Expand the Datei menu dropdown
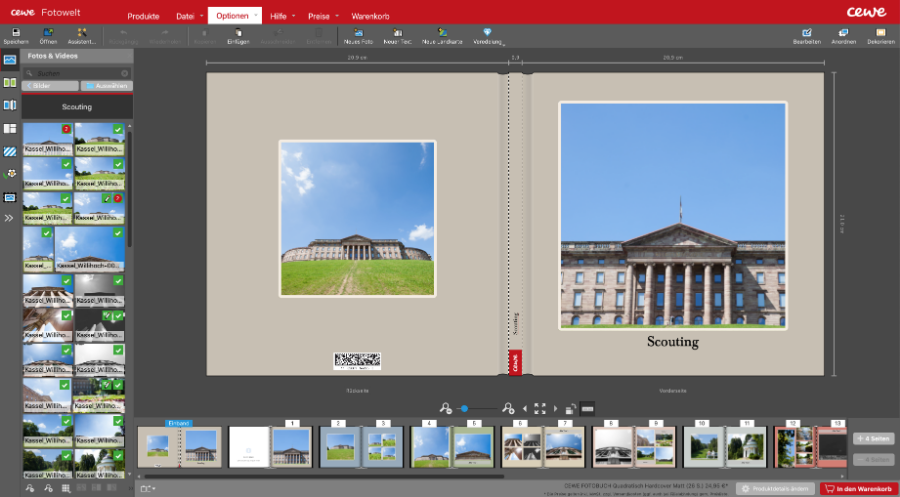900x497 pixels. pos(199,17)
